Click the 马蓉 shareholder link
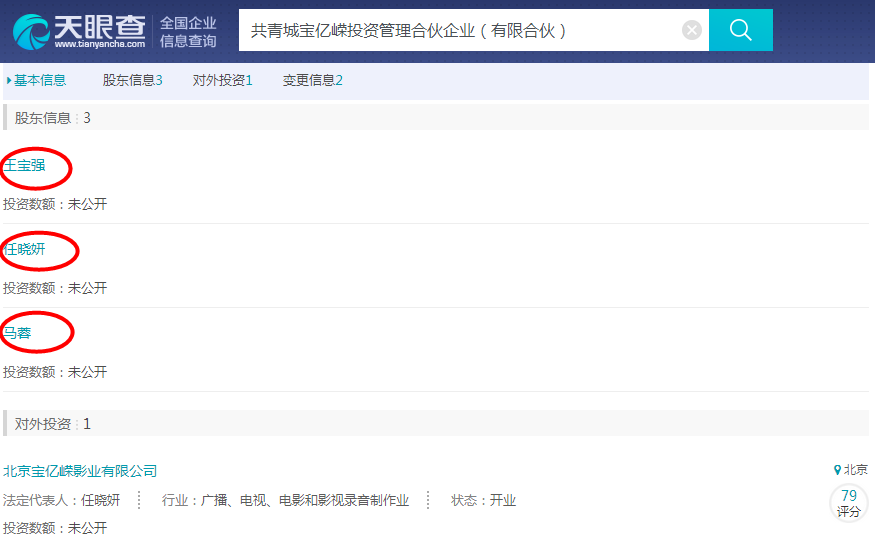This screenshot has height=538, width=875. tap(17, 333)
